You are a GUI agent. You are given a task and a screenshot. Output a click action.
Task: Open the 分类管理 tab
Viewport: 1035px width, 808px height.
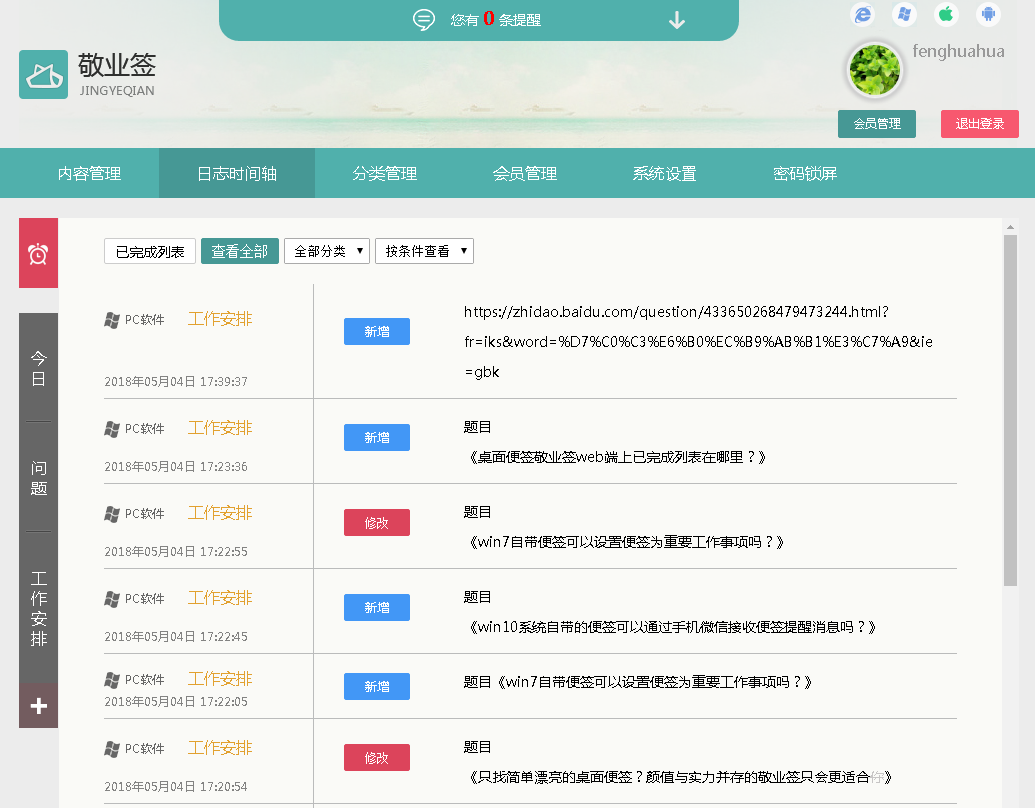click(x=385, y=174)
